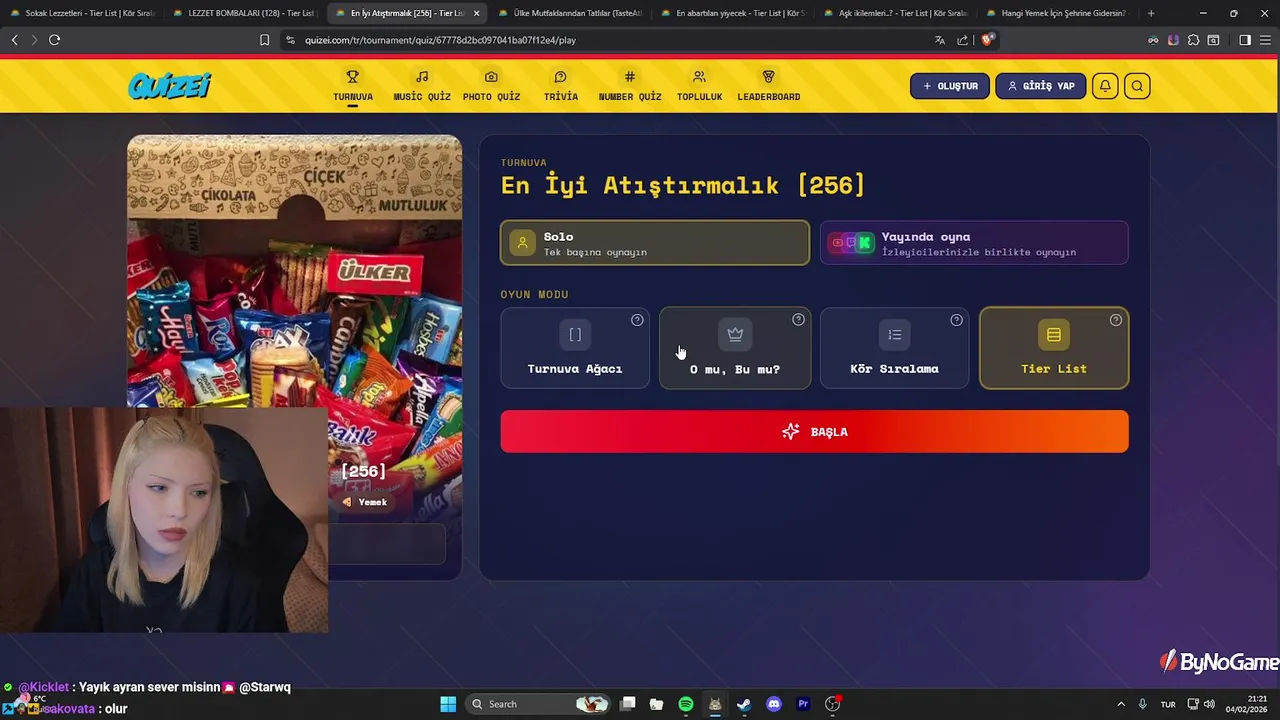Start the quiz with Başla button
1280x720 pixels.
coord(814,431)
